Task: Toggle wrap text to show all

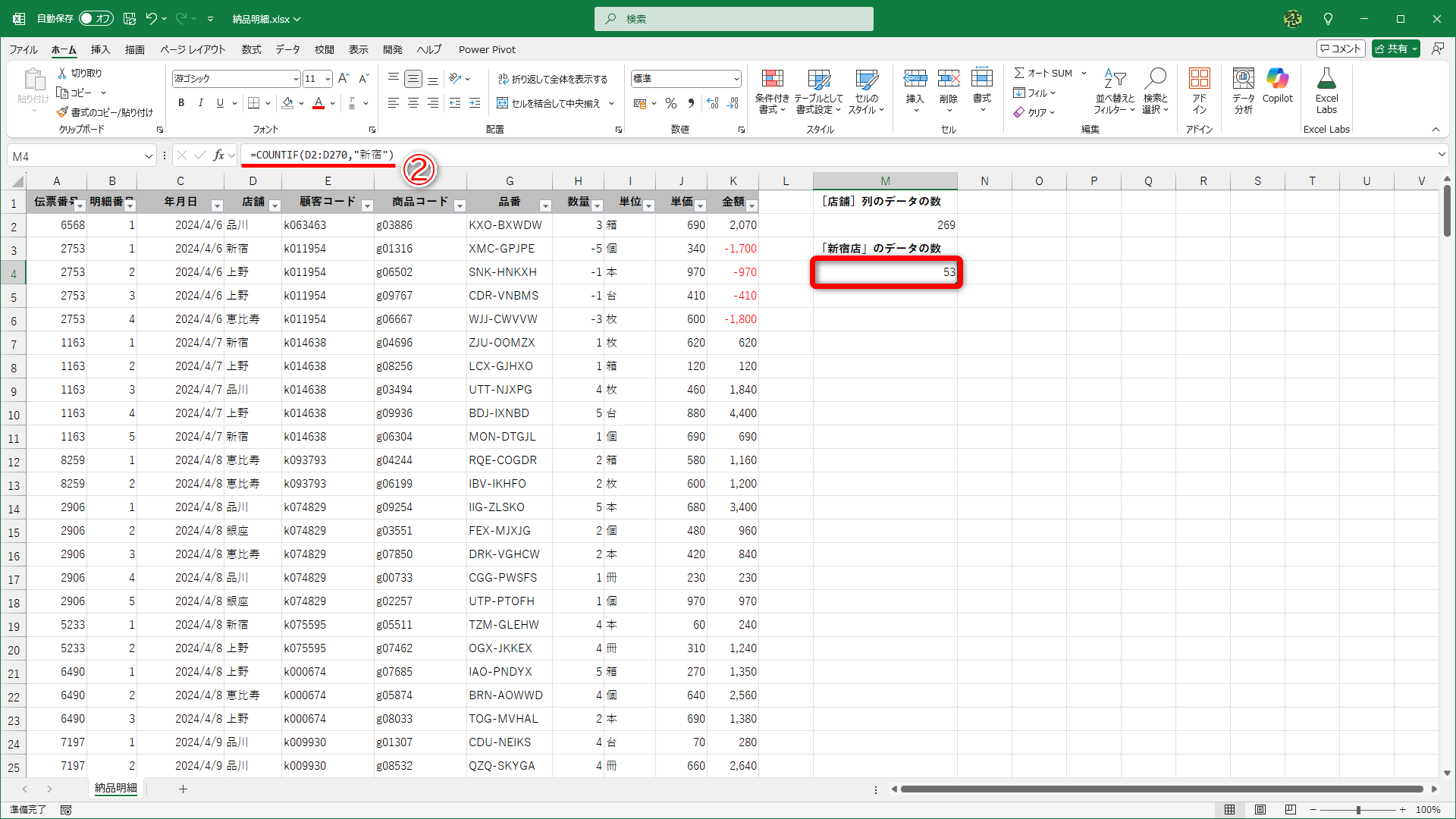Action: 552,79
